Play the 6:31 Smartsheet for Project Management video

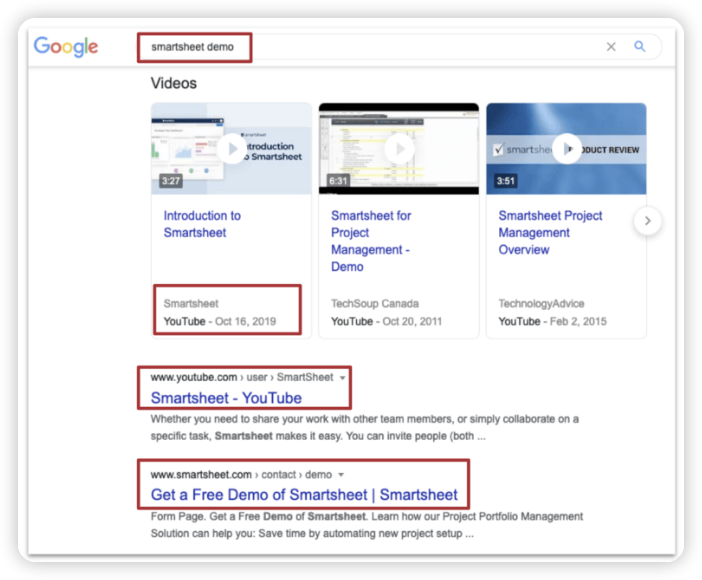(x=399, y=149)
